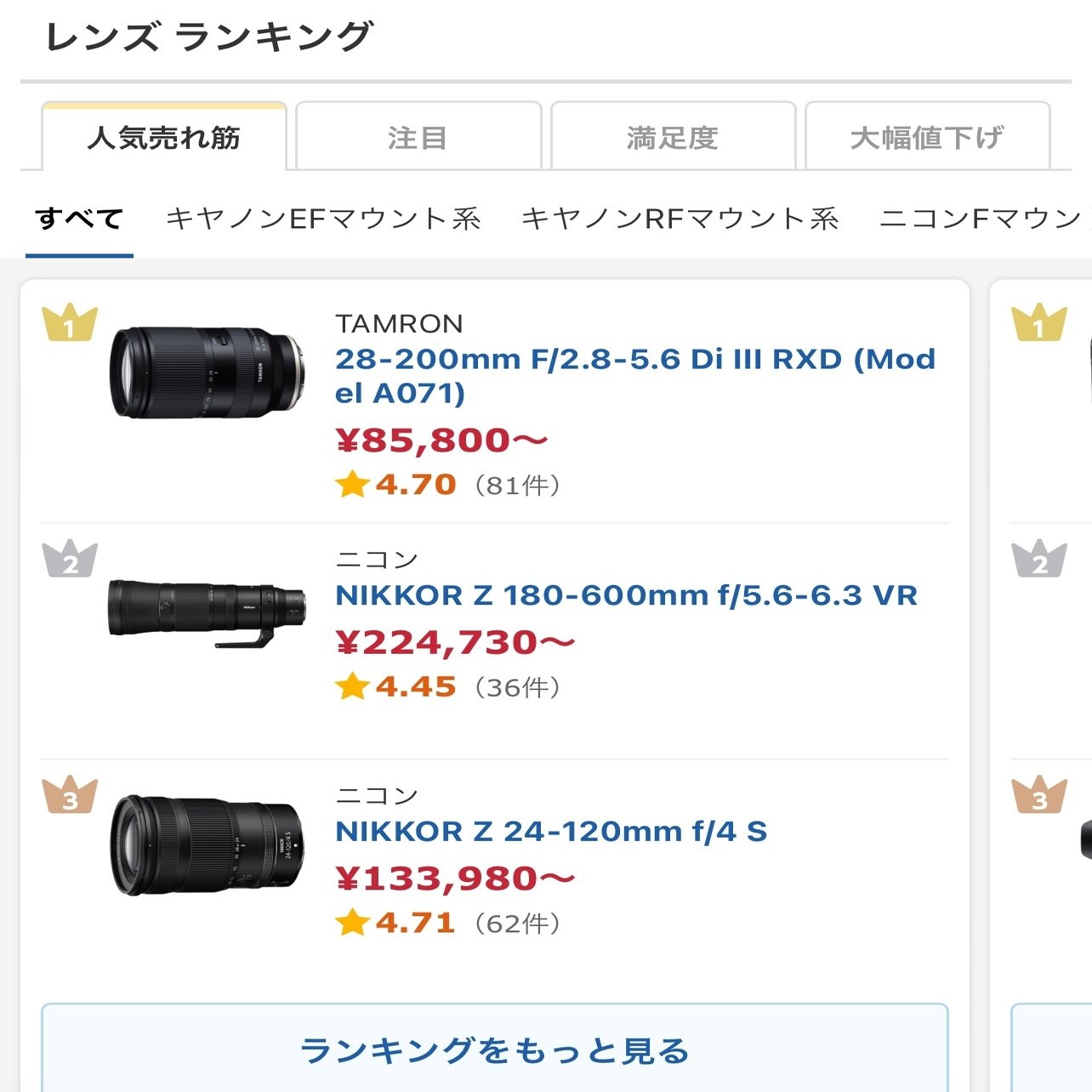Switch to the 満足度 tab
The height and width of the screenshot is (1092, 1092).
pos(673,137)
